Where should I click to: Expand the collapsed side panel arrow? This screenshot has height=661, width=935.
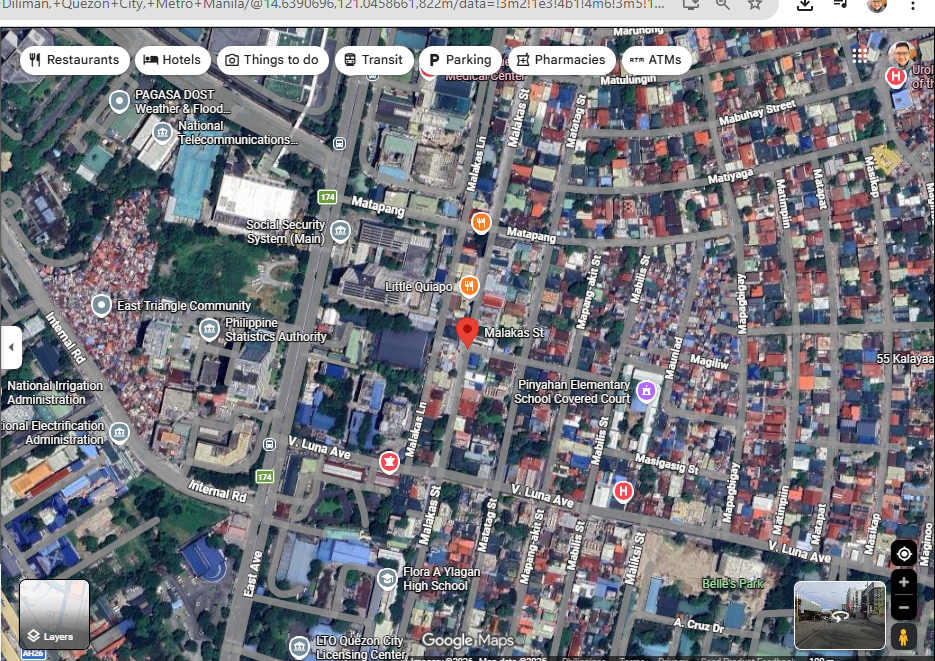[x=11, y=348]
